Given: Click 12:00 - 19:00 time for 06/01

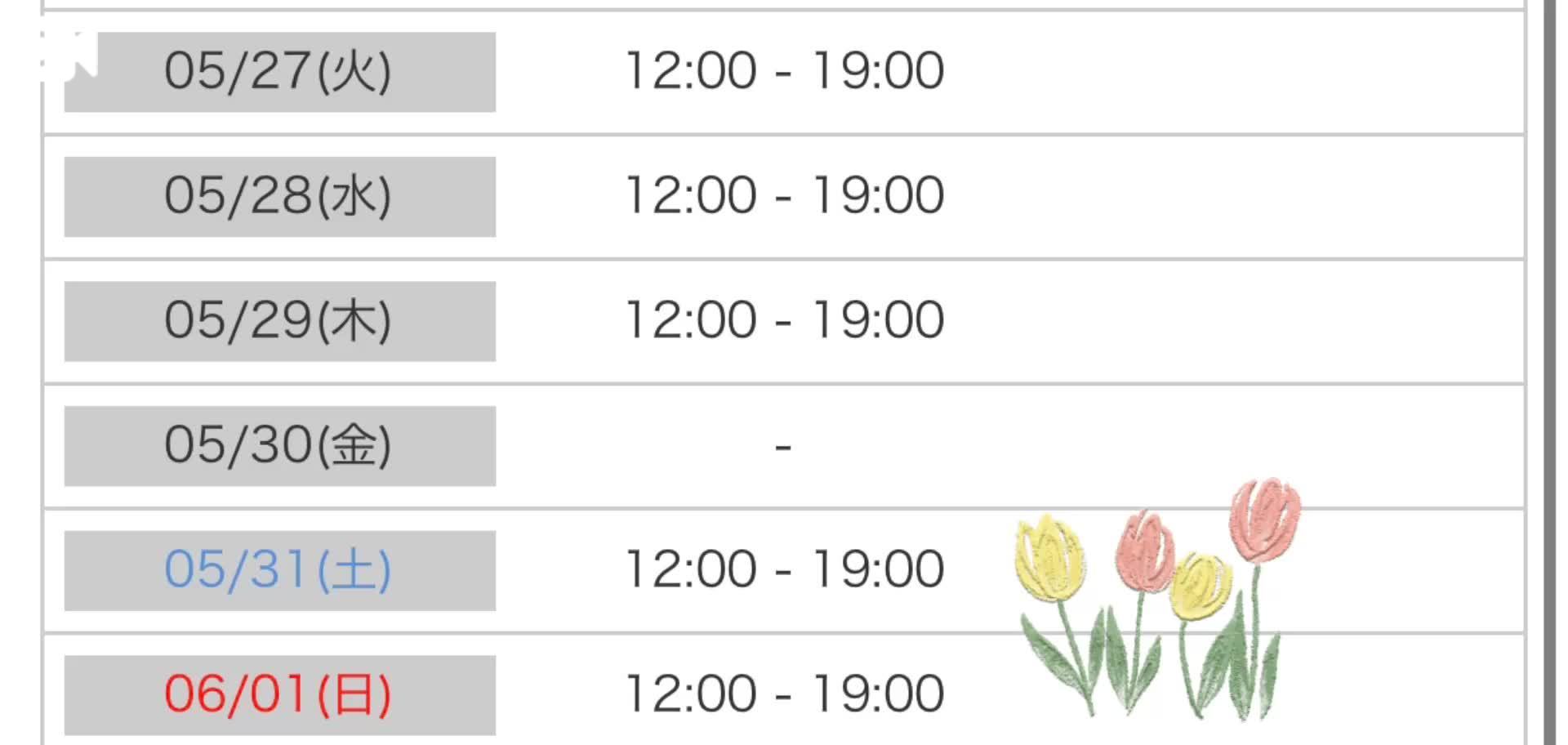Looking at the screenshot, I should (784, 694).
